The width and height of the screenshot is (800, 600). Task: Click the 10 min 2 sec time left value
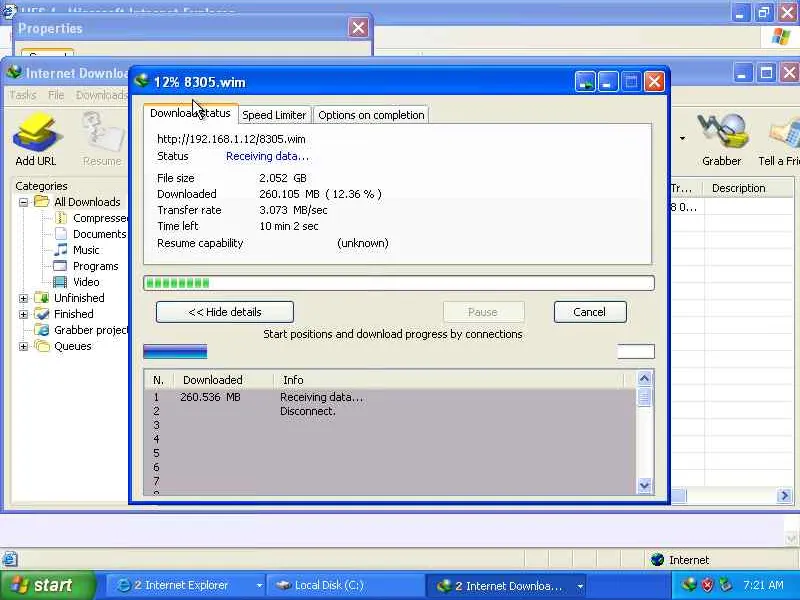coord(289,226)
